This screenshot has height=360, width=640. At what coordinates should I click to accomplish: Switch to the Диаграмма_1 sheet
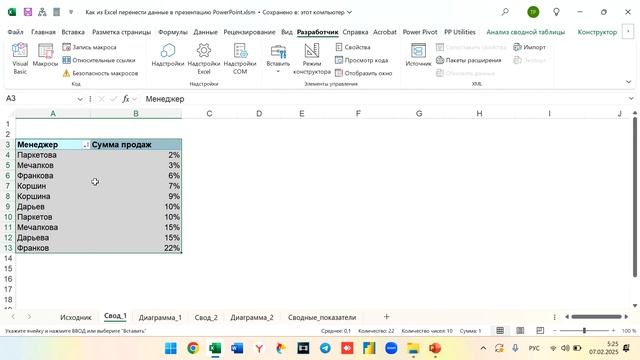click(x=160, y=317)
